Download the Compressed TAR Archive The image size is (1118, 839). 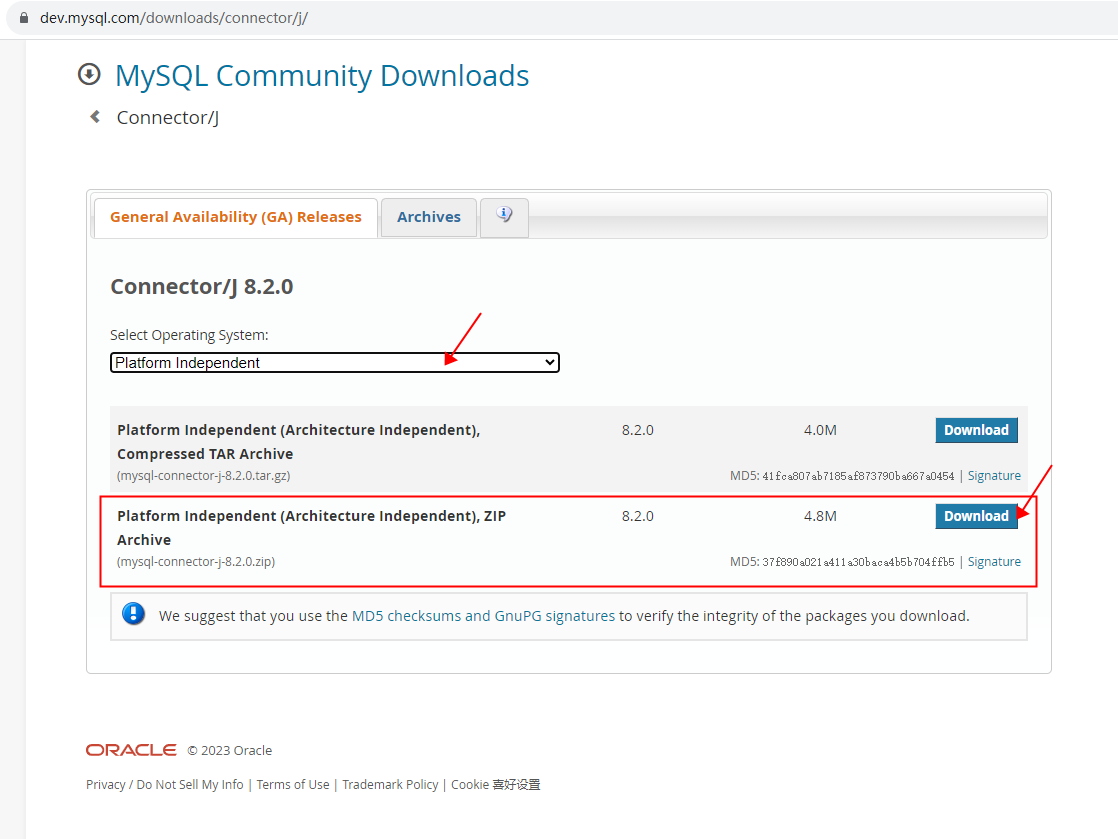point(976,430)
